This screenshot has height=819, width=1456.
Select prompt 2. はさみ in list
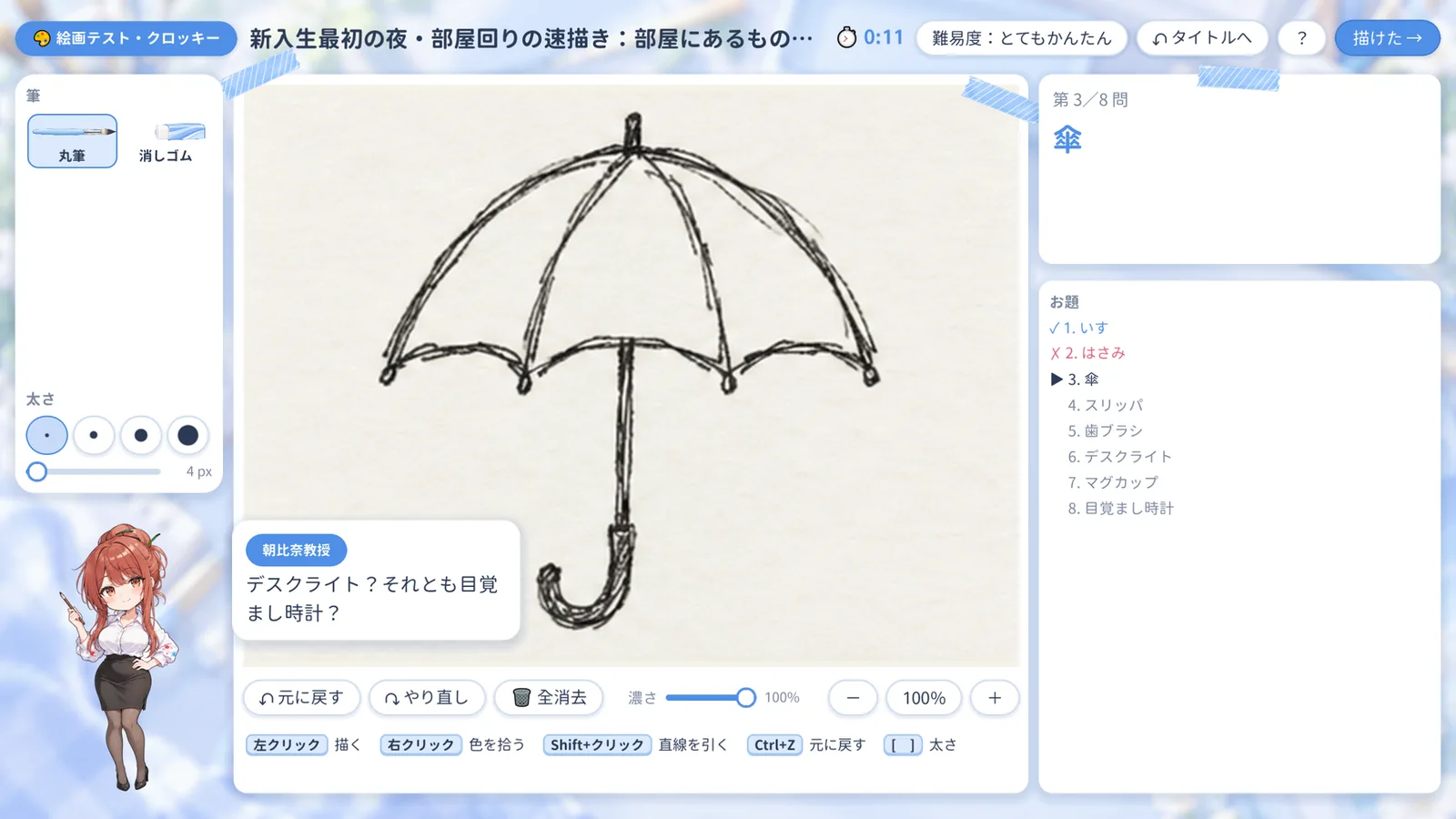[1087, 353]
